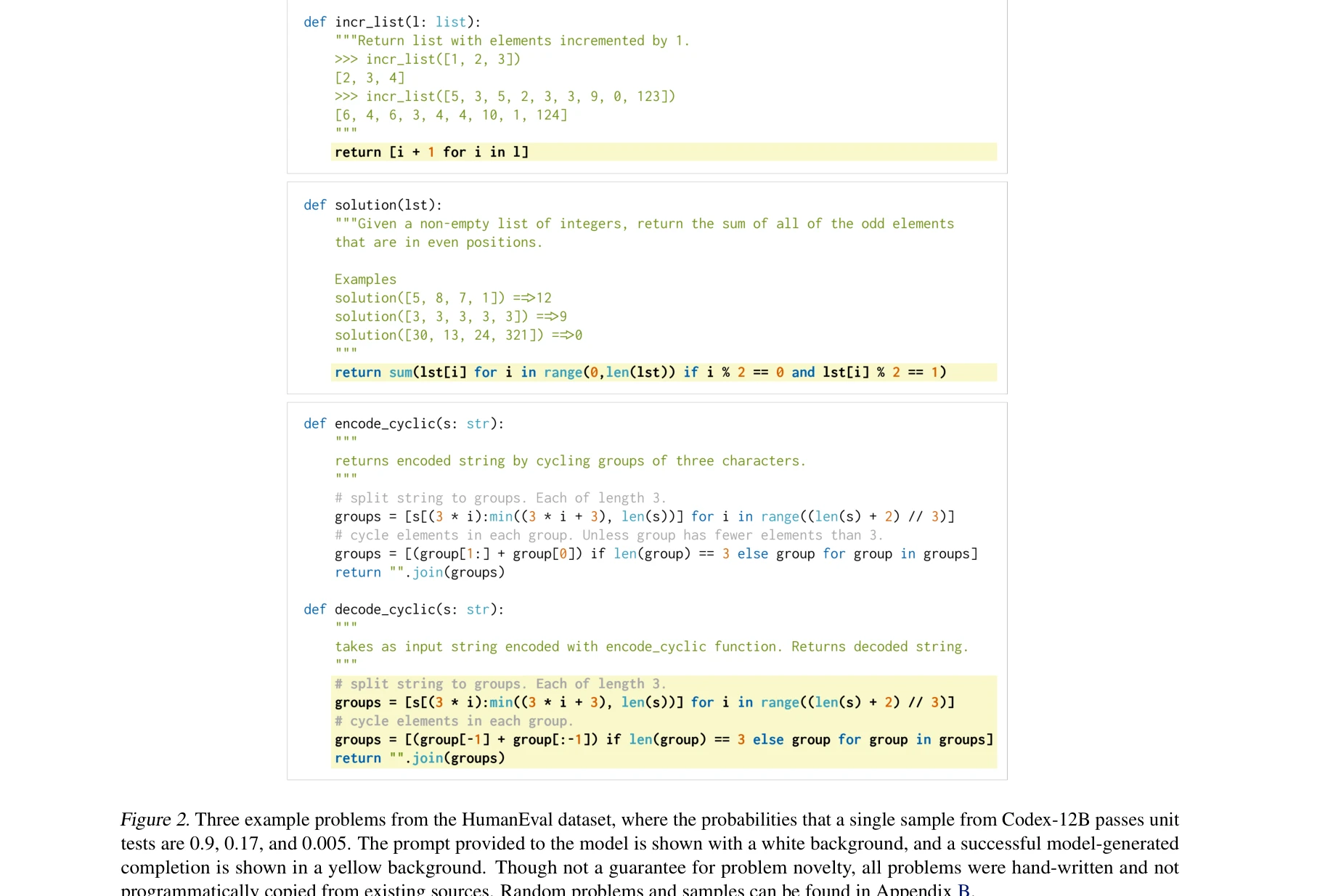Click the range keyword in solution's return
This screenshot has width=1333, height=896.
point(563,372)
